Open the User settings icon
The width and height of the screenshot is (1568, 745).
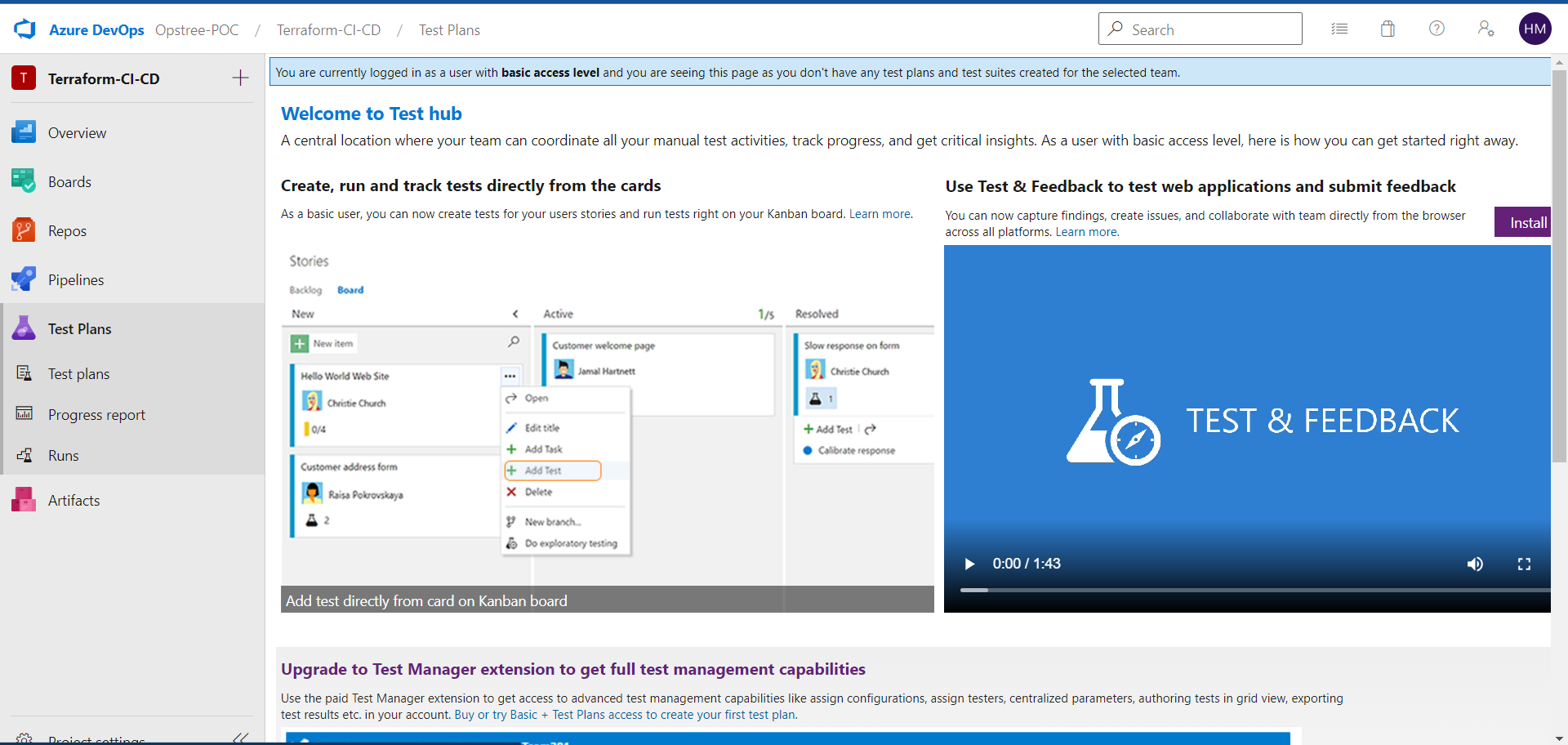coord(1486,29)
